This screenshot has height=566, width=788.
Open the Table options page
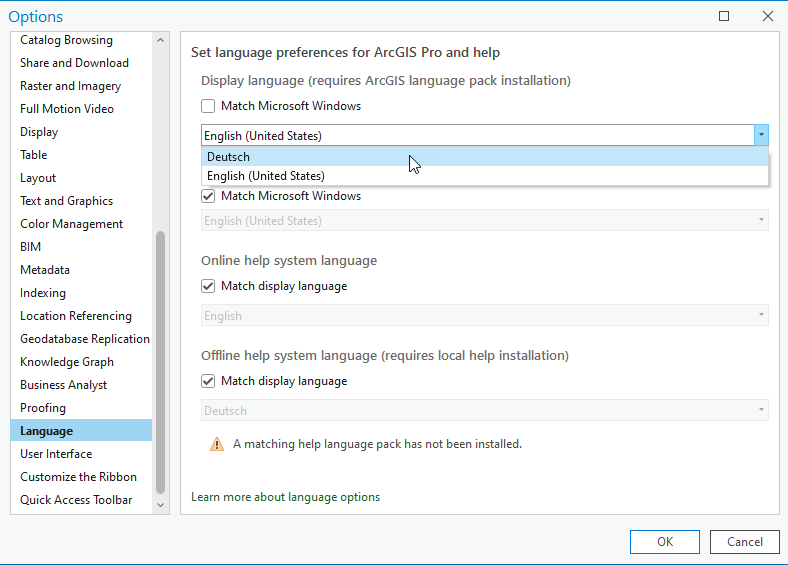click(81, 155)
